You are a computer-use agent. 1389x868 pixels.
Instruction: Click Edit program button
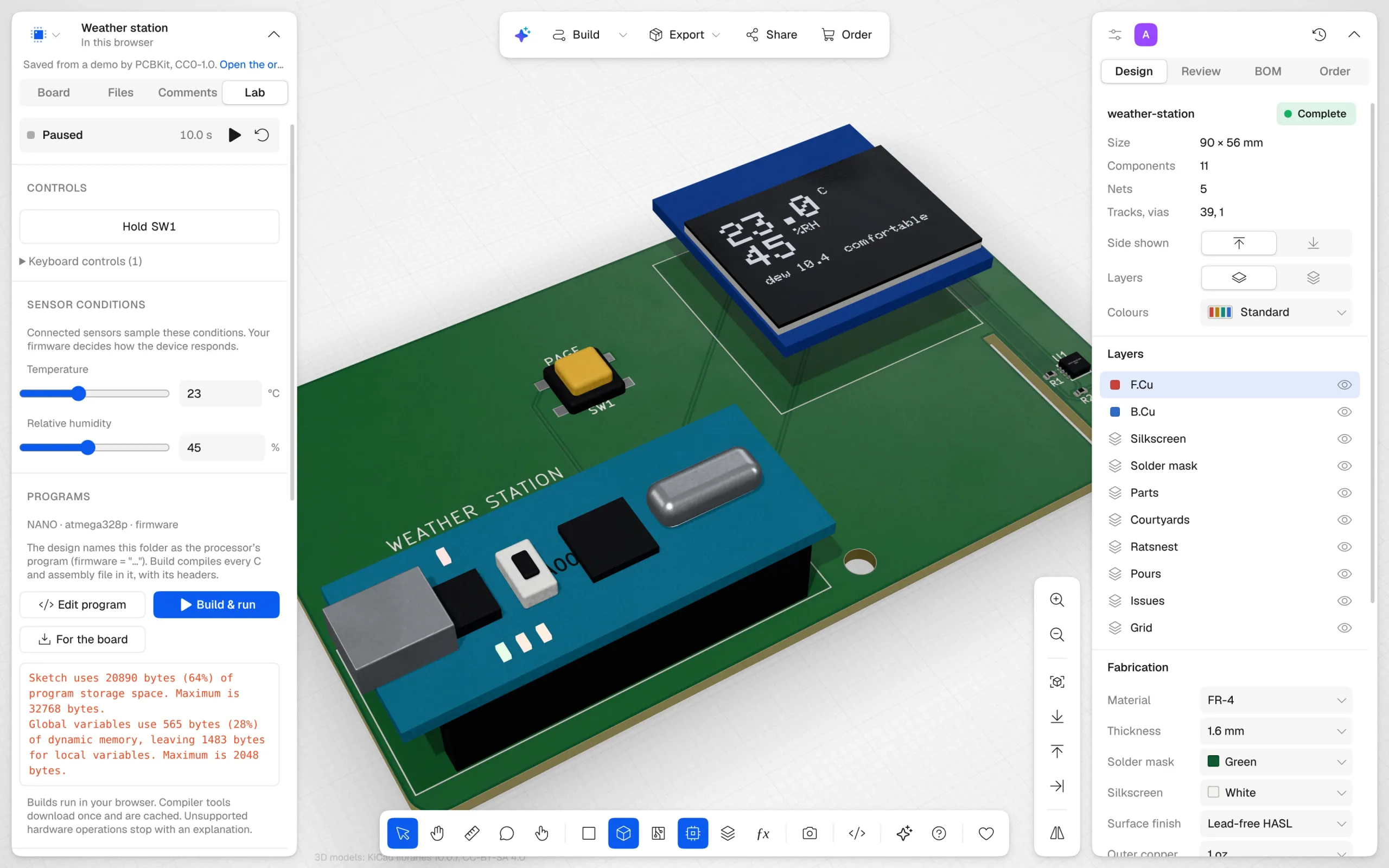(x=82, y=604)
